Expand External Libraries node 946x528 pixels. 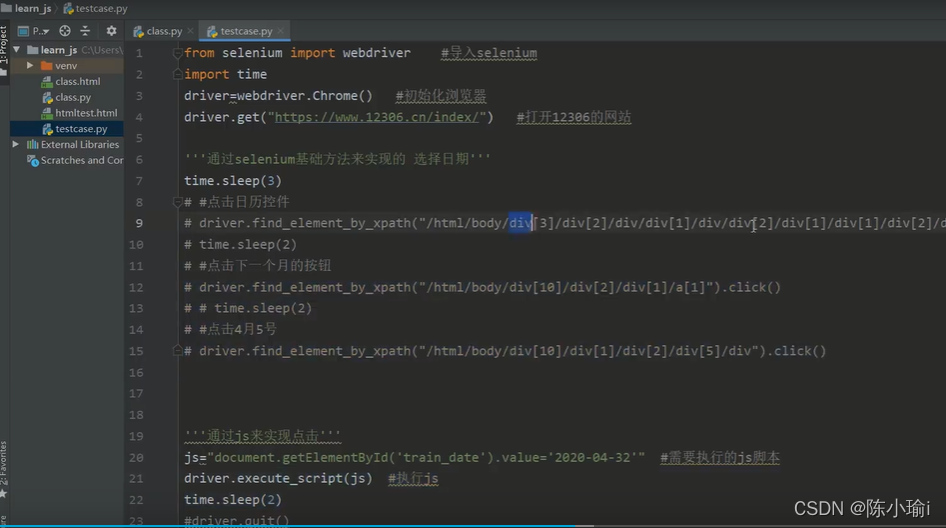[16, 144]
